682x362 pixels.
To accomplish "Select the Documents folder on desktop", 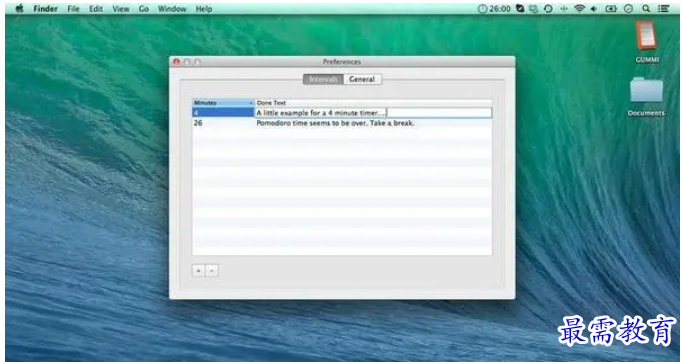I will (x=646, y=97).
